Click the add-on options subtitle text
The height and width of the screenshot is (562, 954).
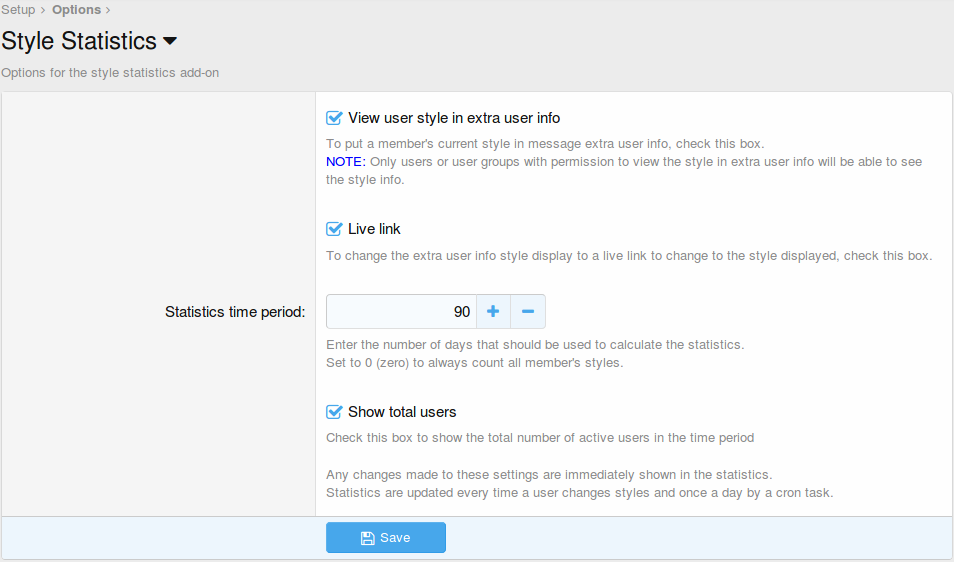pos(110,73)
